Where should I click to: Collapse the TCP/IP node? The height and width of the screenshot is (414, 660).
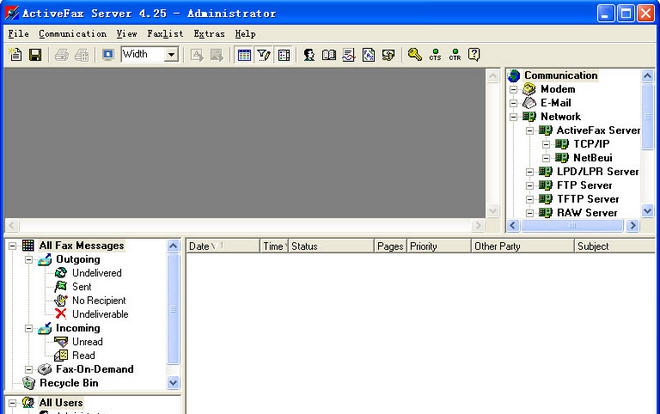546,144
